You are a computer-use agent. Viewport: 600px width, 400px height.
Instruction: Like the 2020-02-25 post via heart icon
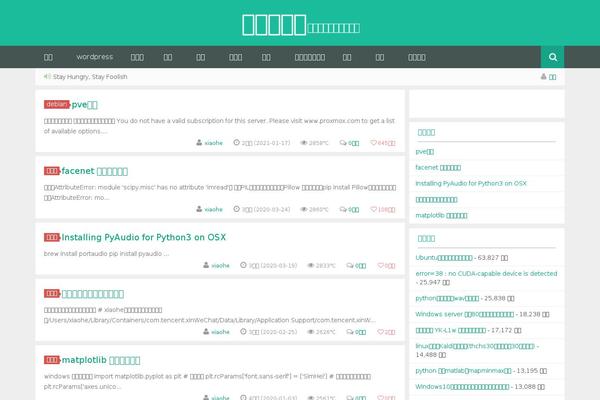[380, 332]
